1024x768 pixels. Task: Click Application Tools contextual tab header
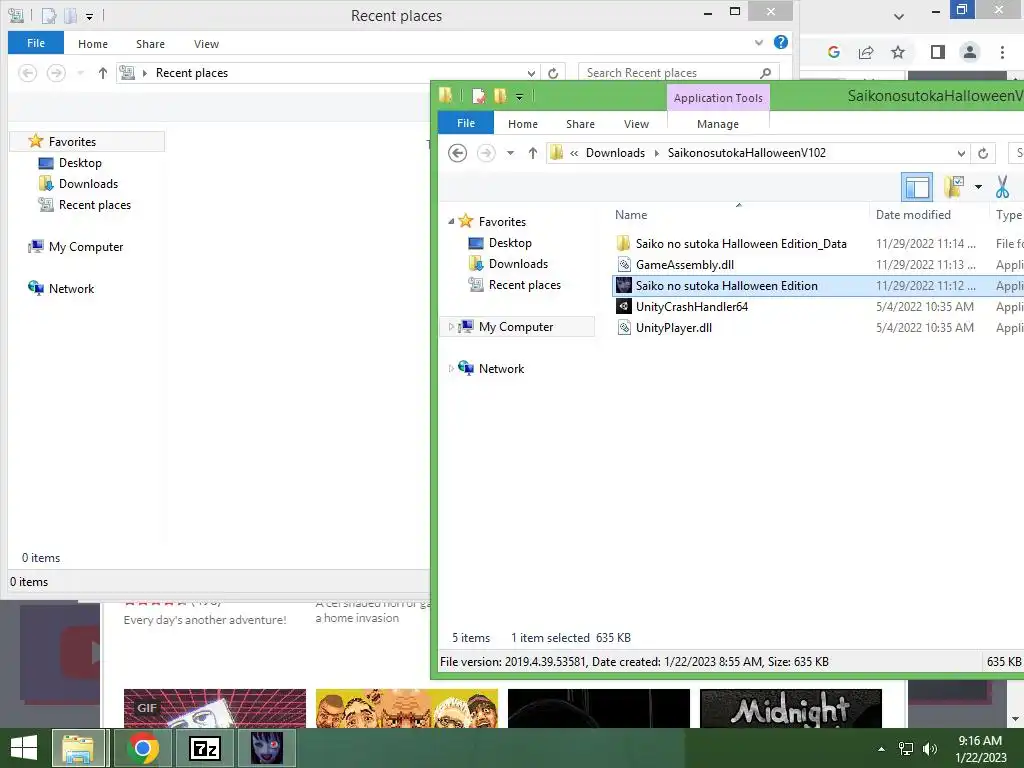[718, 98]
